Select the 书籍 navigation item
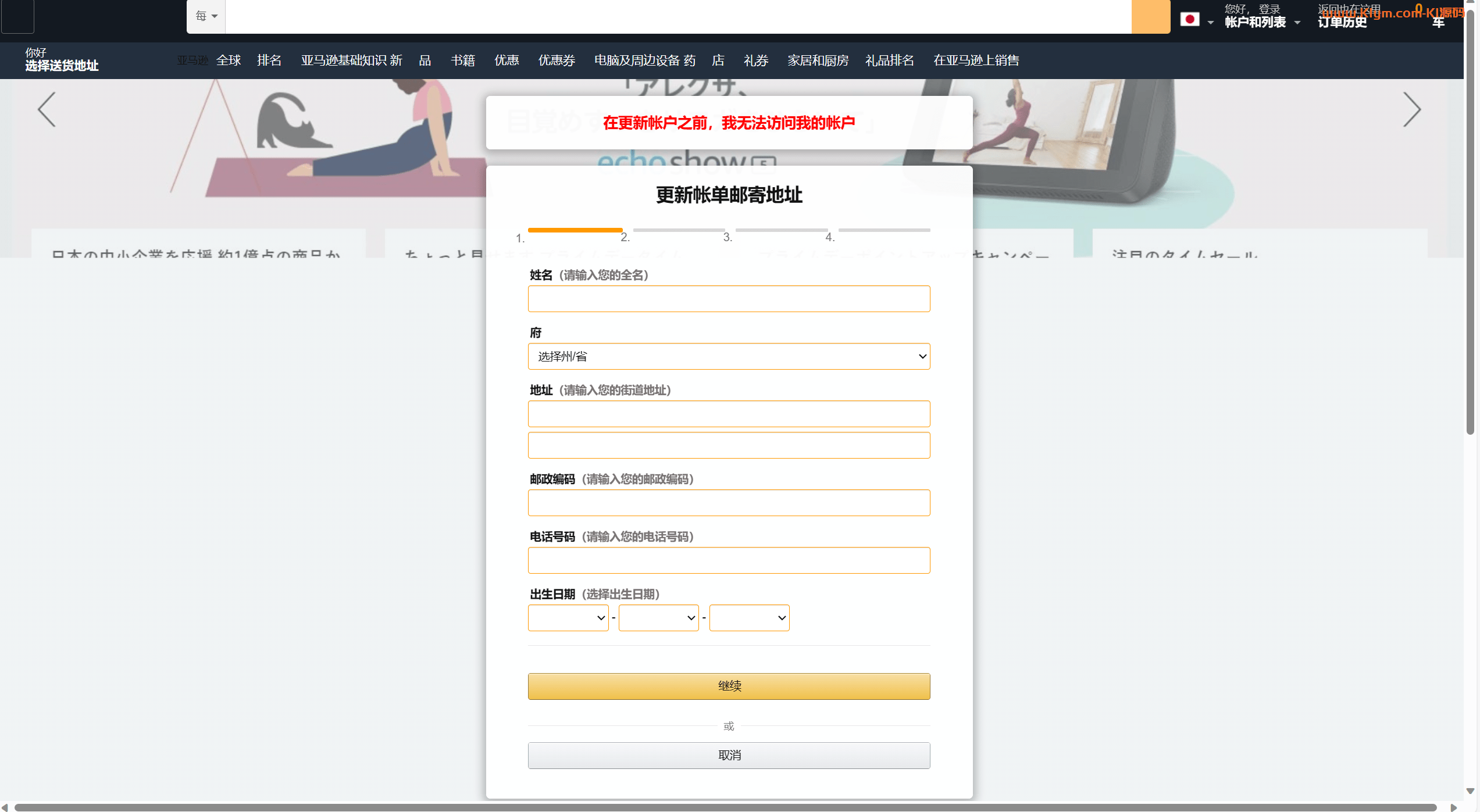The width and height of the screenshot is (1480, 812). pyautogui.click(x=463, y=60)
